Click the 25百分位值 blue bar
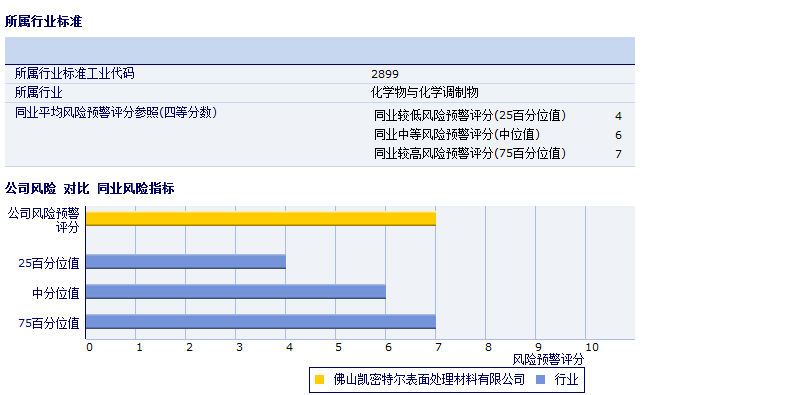The height and width of the screenshot is (395, 811). (186, 262)
